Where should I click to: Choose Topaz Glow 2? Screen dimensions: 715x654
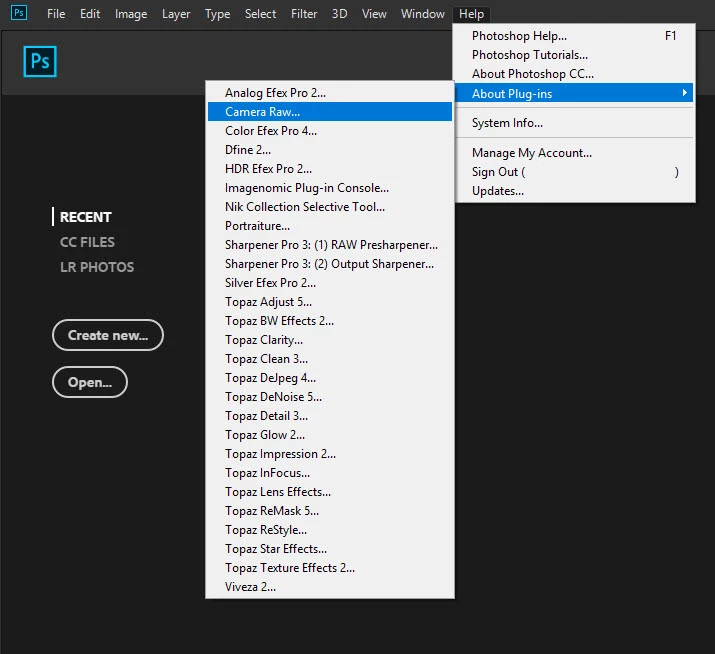[x=330, y=435]
